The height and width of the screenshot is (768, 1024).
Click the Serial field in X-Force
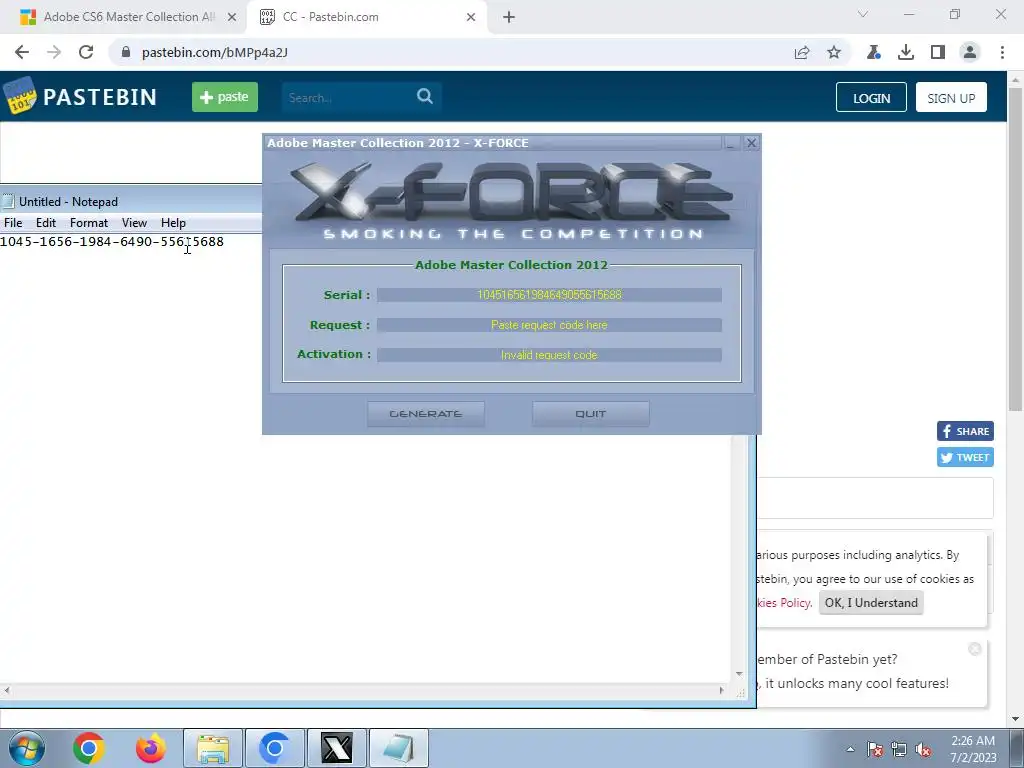pyautogui.click(x=549, y=295)
